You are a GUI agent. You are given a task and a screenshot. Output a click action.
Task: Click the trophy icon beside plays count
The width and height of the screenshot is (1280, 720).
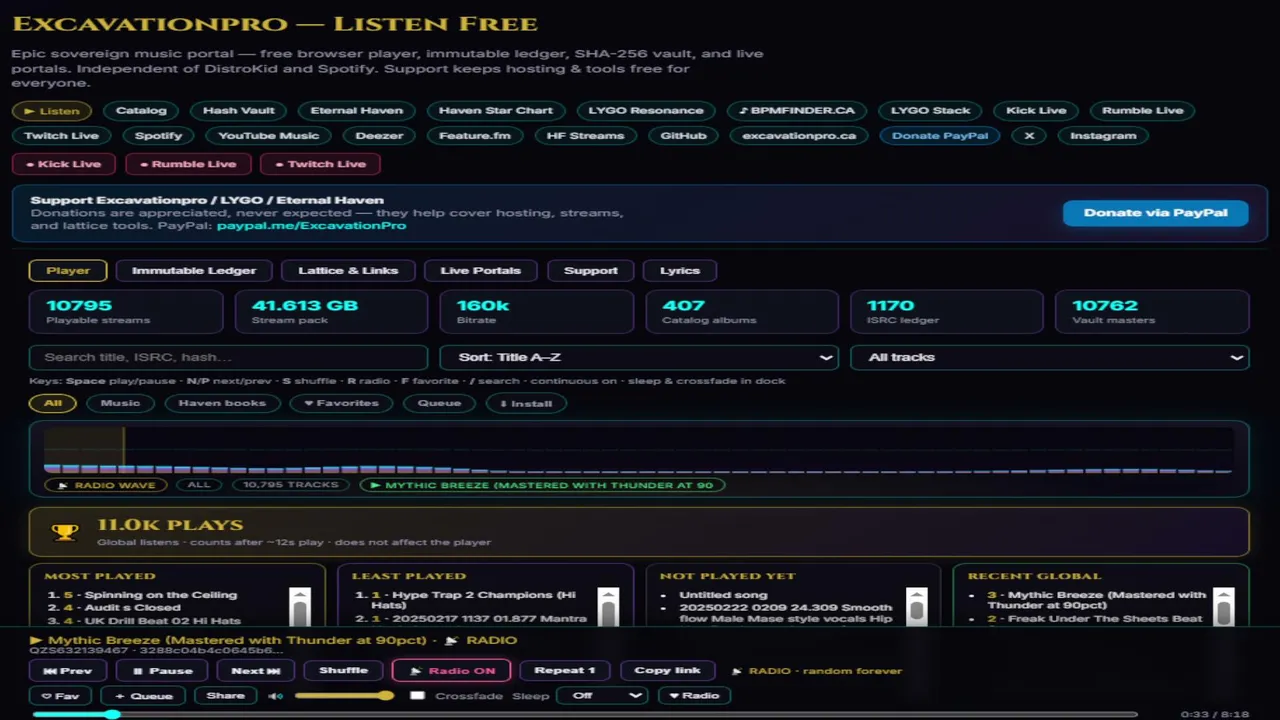click(65, 532)
